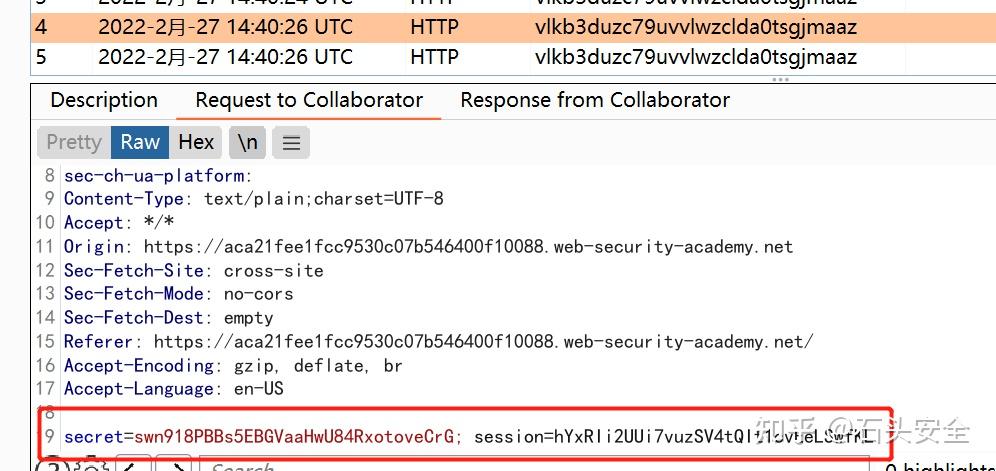Click the Collaborator payload cell in row 5

click(695, 57)
